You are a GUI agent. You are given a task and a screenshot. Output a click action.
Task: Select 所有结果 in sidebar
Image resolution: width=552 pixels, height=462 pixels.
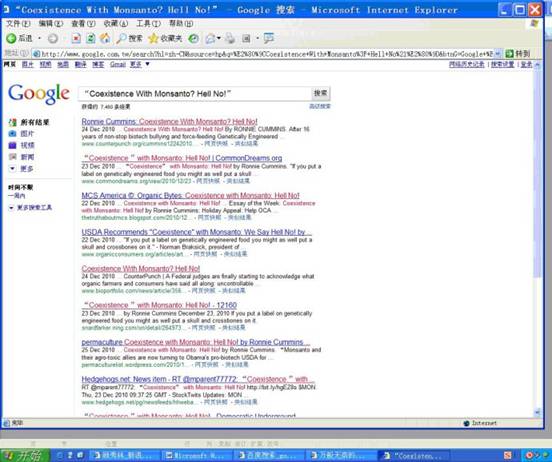tap(29, 122)
